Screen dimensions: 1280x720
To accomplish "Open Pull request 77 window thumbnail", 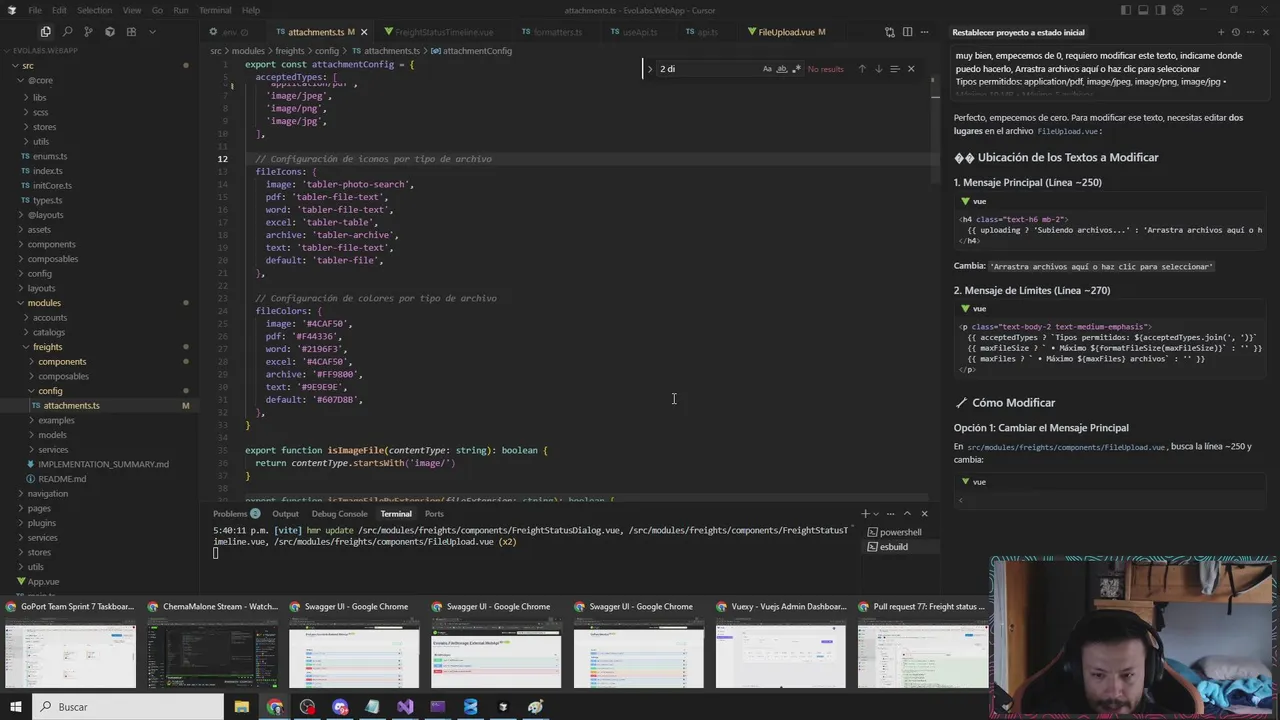I will coord(922,646).
